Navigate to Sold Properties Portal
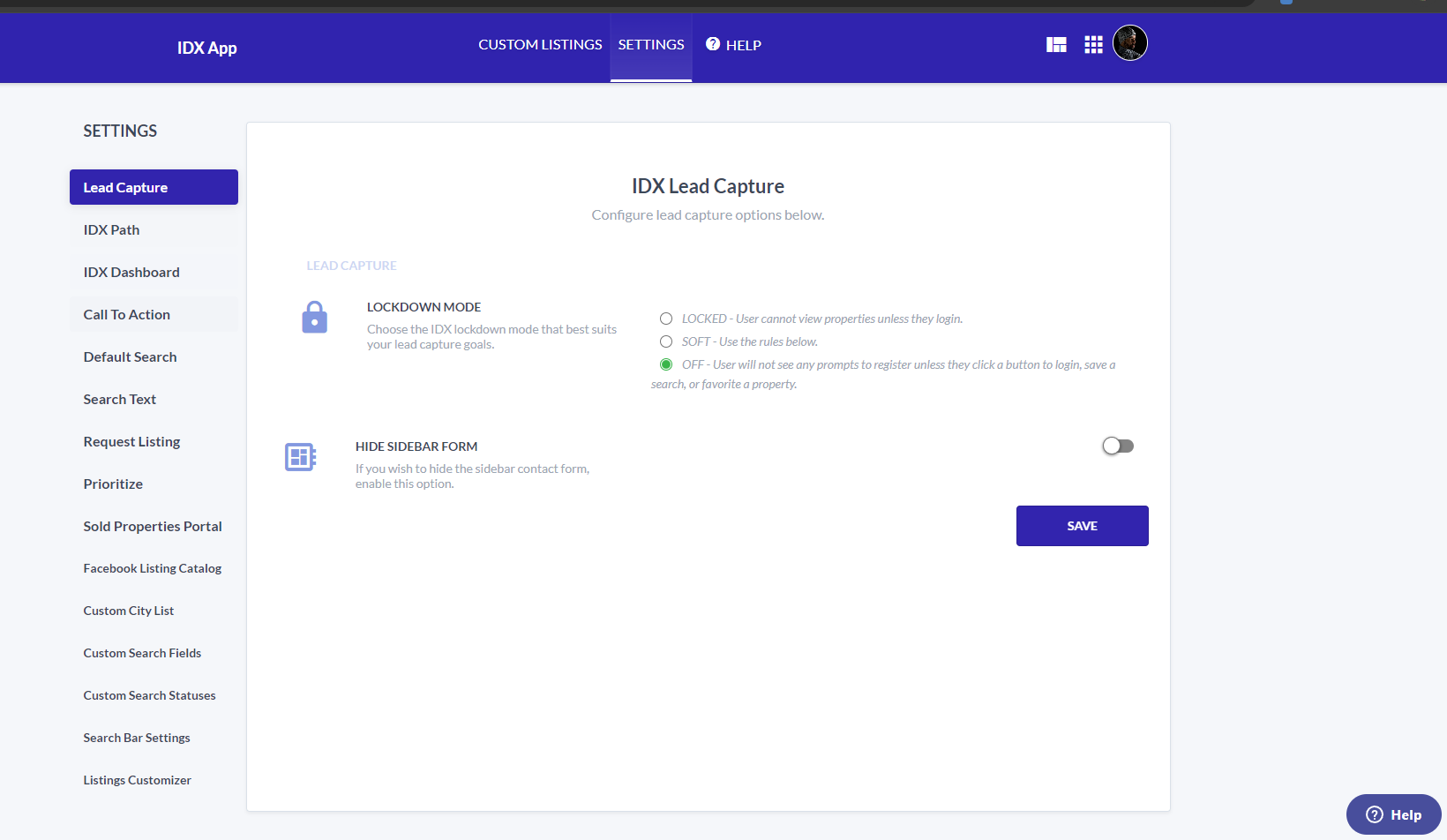This screenshot has width=1447, height=840. coord(153,527)
